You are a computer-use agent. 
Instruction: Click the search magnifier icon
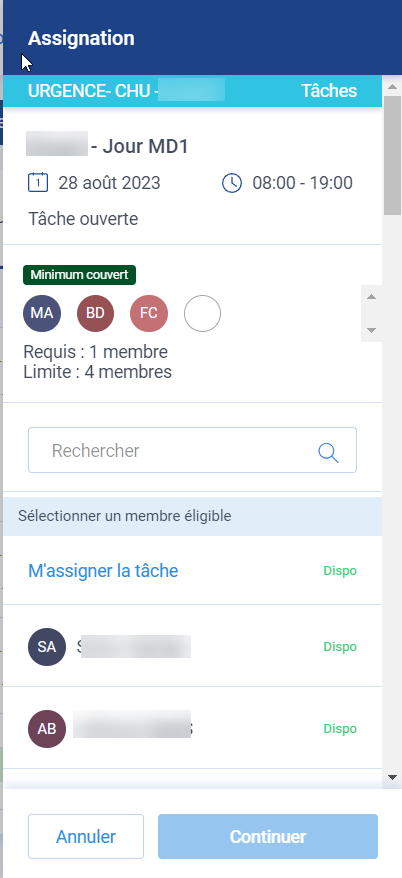pos(328,452)
